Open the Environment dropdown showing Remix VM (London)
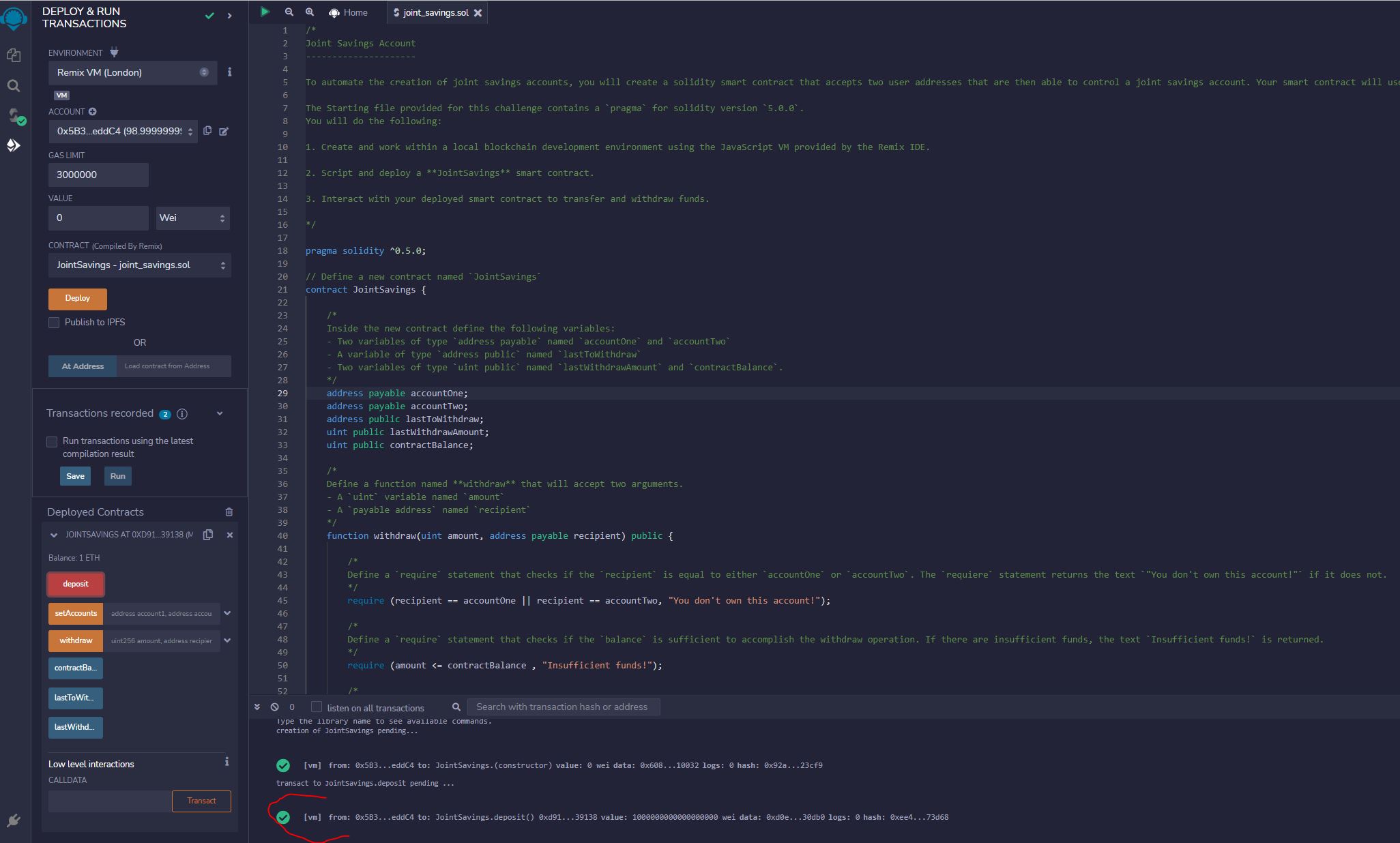 [132, 72]
